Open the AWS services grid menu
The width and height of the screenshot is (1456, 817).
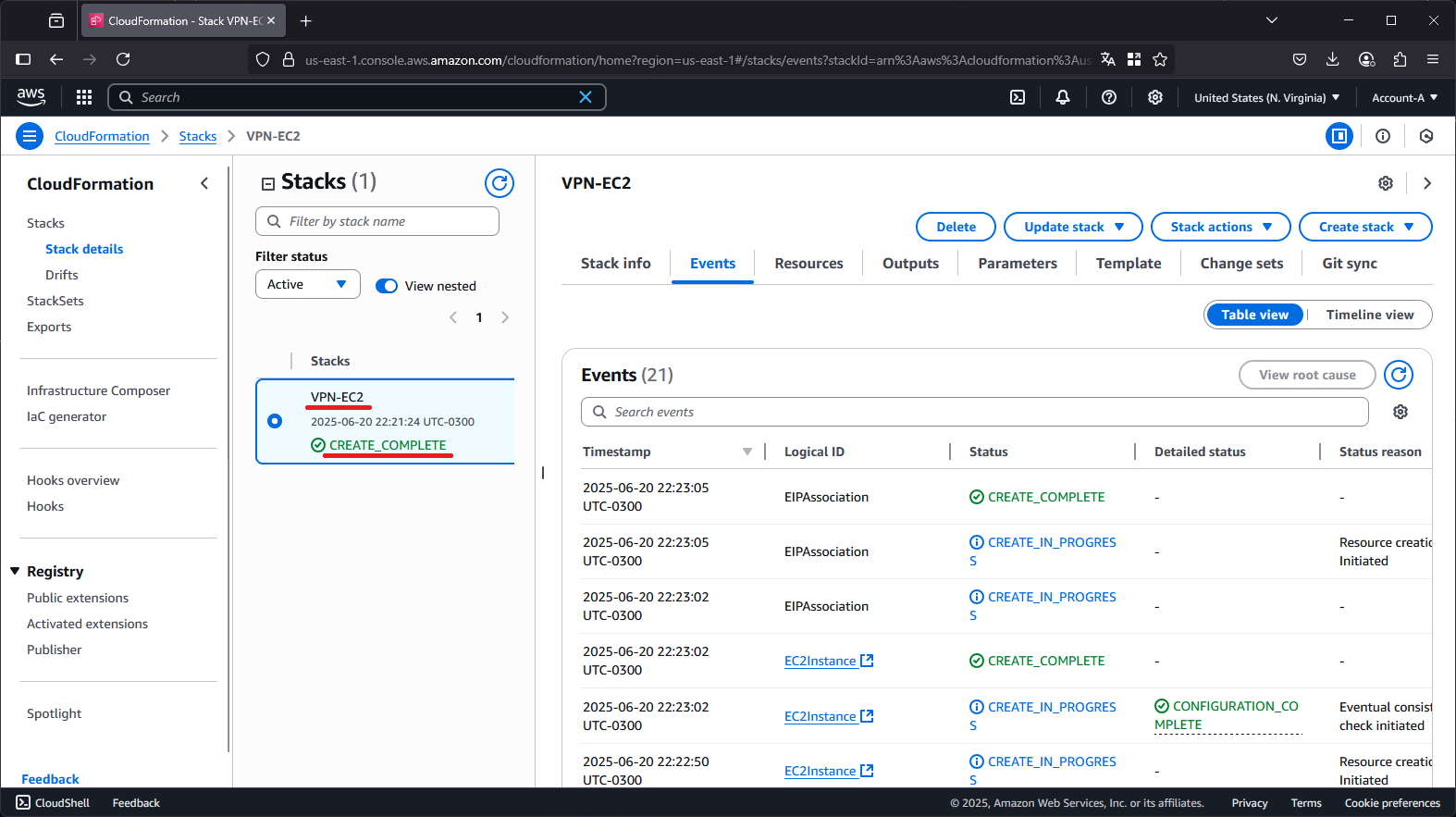pos(84,97)
